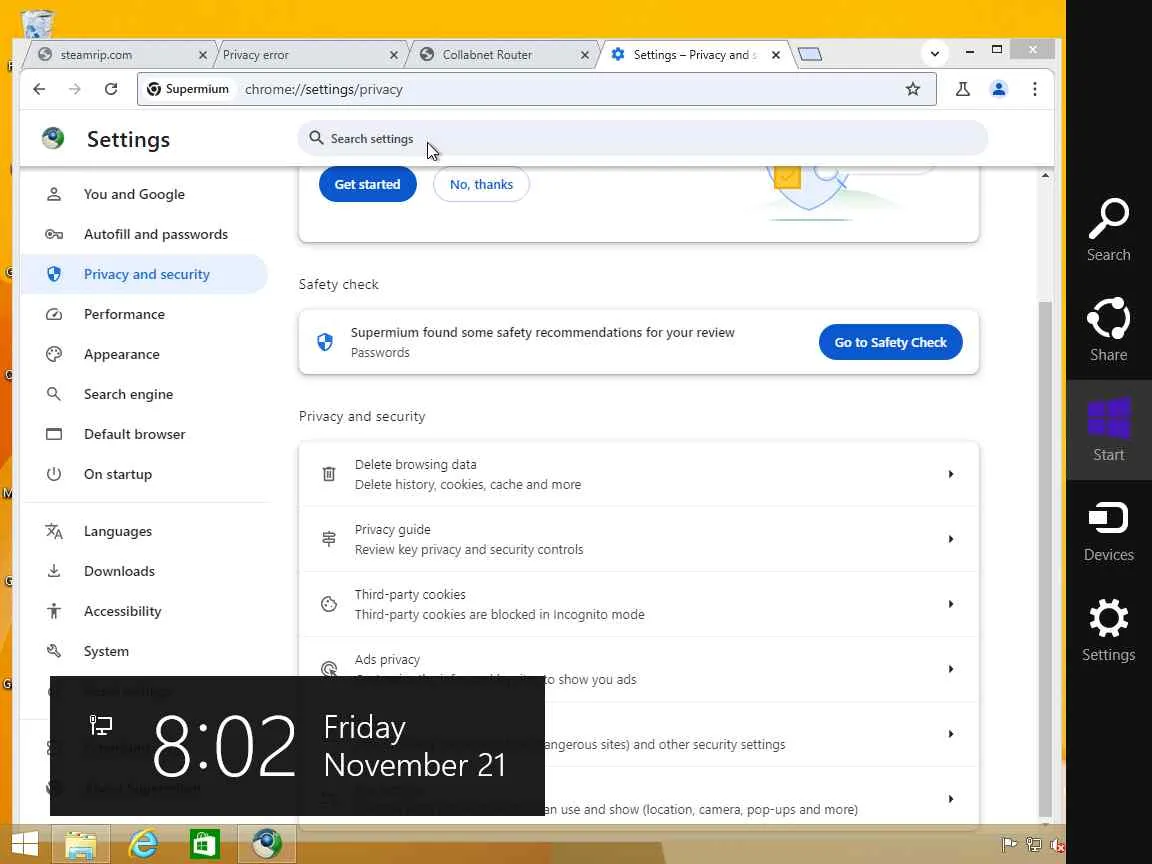Close the Collabnet Router tab

coord(585,55)
